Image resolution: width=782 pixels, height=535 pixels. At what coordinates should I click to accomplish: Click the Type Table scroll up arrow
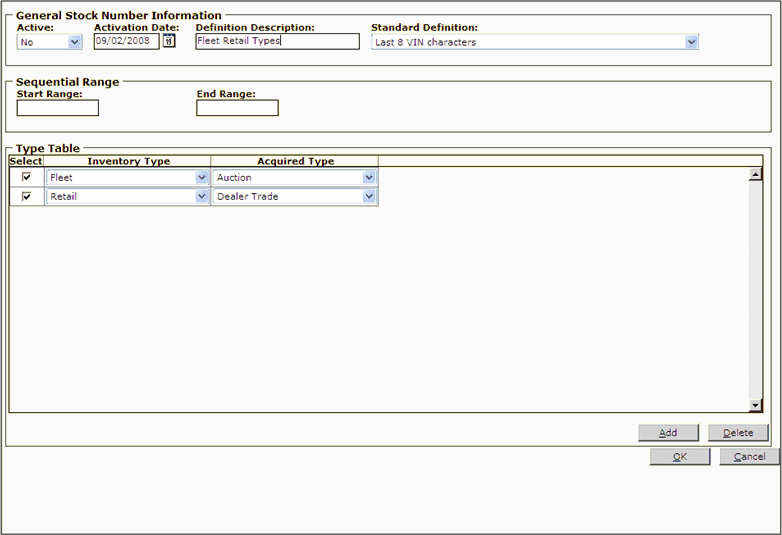(x=756, y=175)
